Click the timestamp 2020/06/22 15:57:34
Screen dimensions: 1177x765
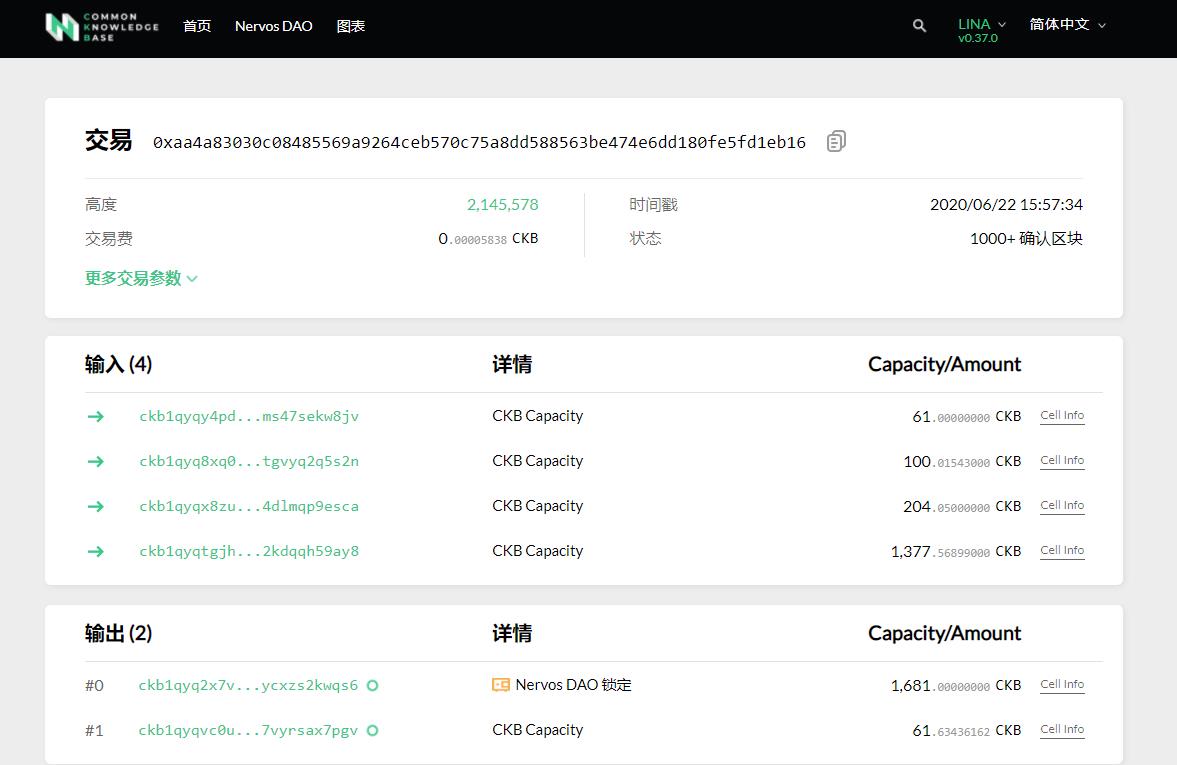pyautogui.click(x=1006, y=204)
